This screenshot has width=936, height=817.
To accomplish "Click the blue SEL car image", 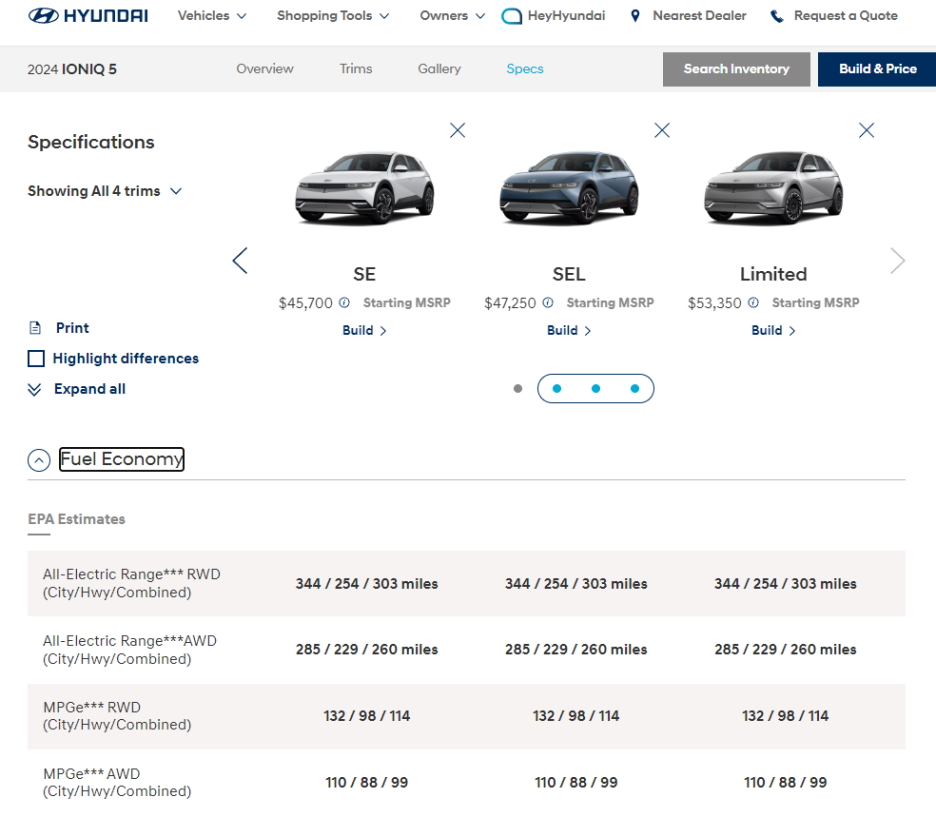I will point(568,187).
